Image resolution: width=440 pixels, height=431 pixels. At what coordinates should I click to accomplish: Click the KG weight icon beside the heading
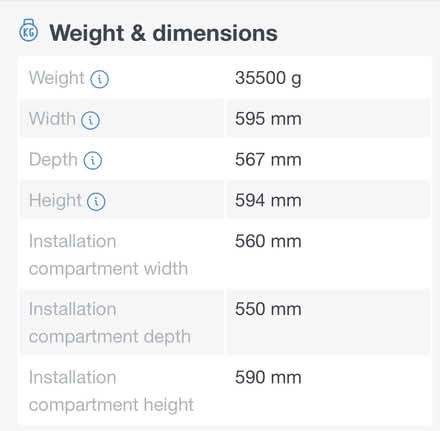pos(28,31)
